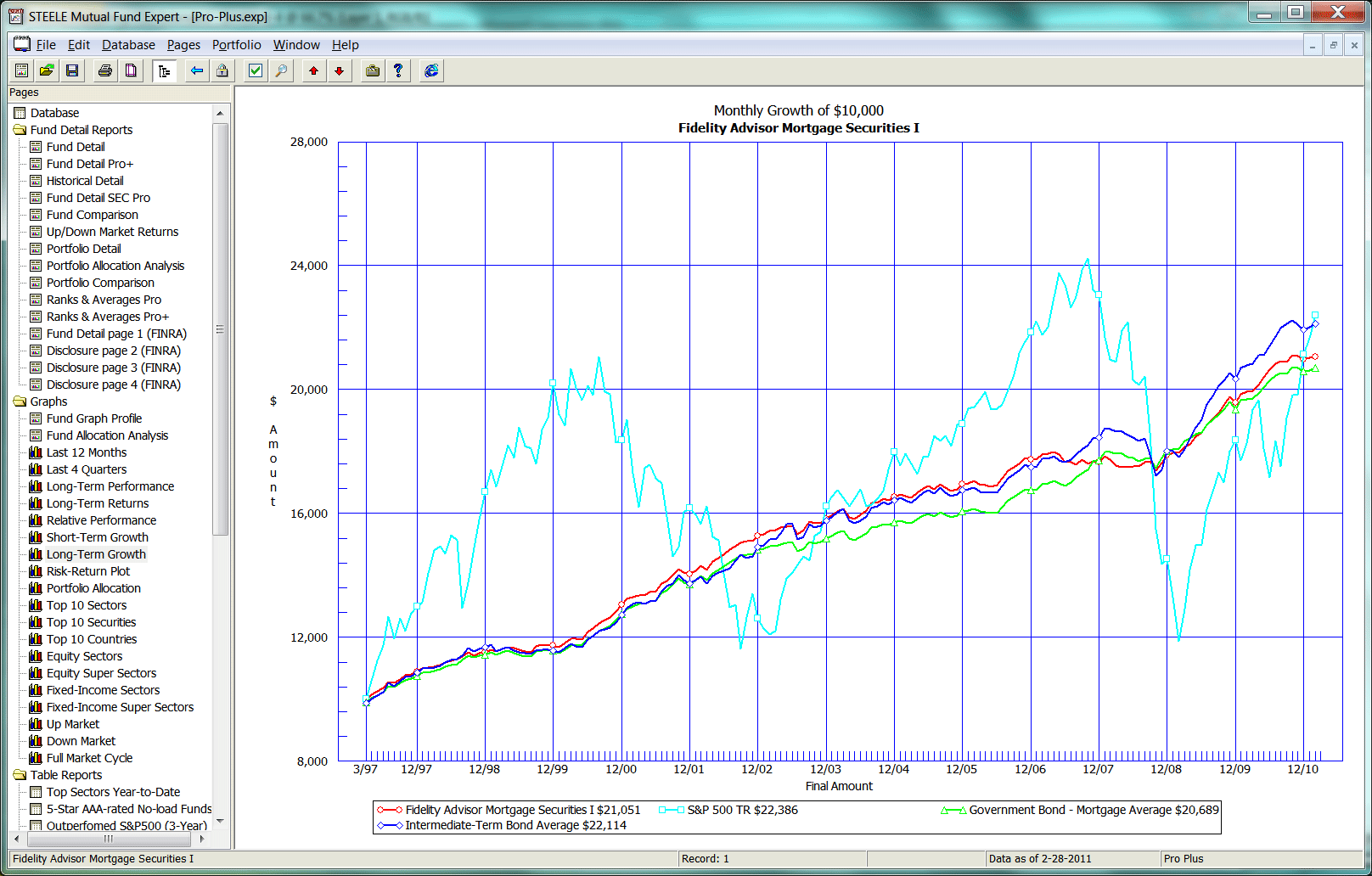This screenshot has width=1372, height=876.
Task: Click the green checkmark toolbar icon
Action: 256,70
